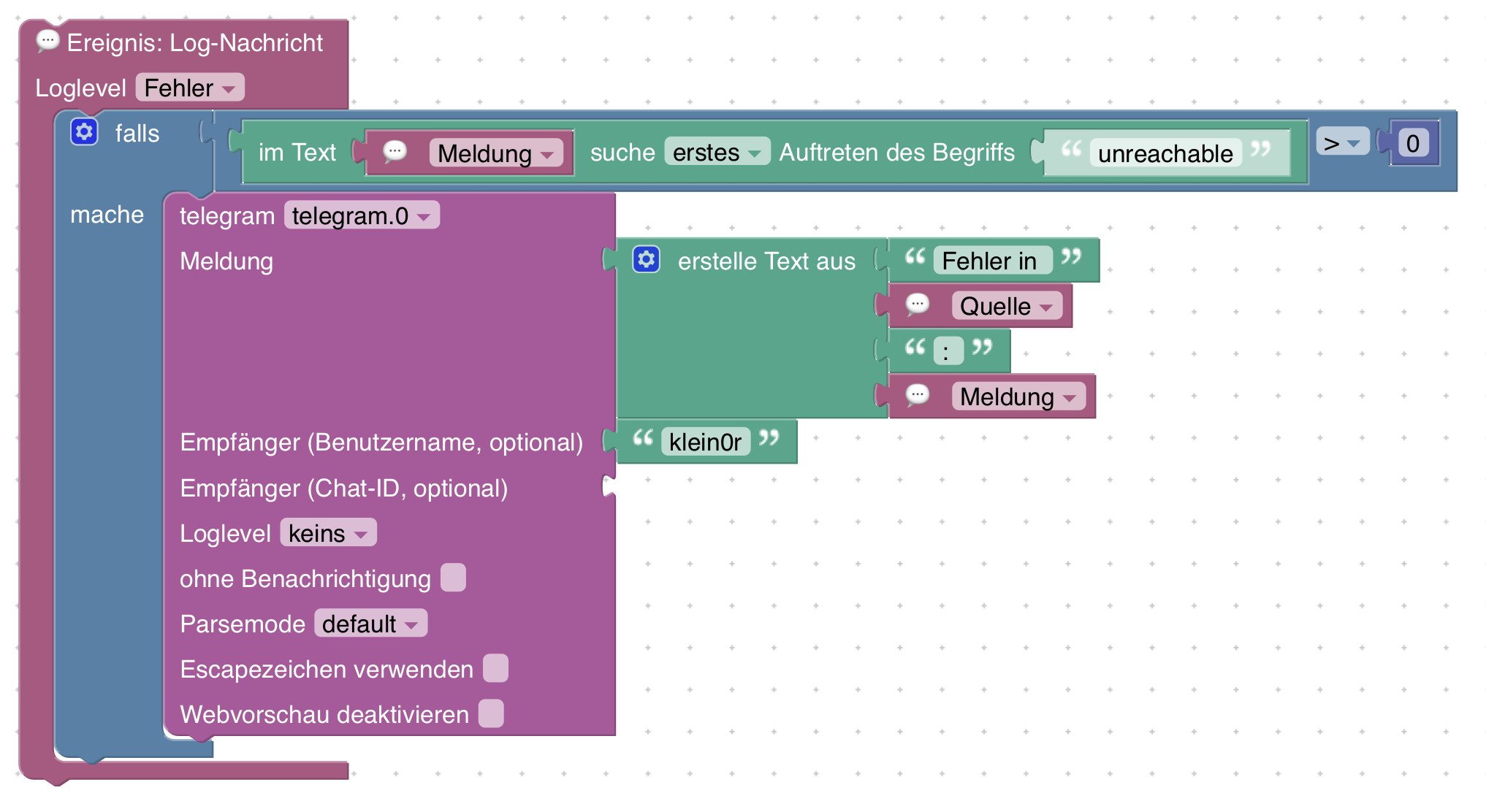
Task: Open the telegram.0 instance dropdown
Action: point(361,215)
